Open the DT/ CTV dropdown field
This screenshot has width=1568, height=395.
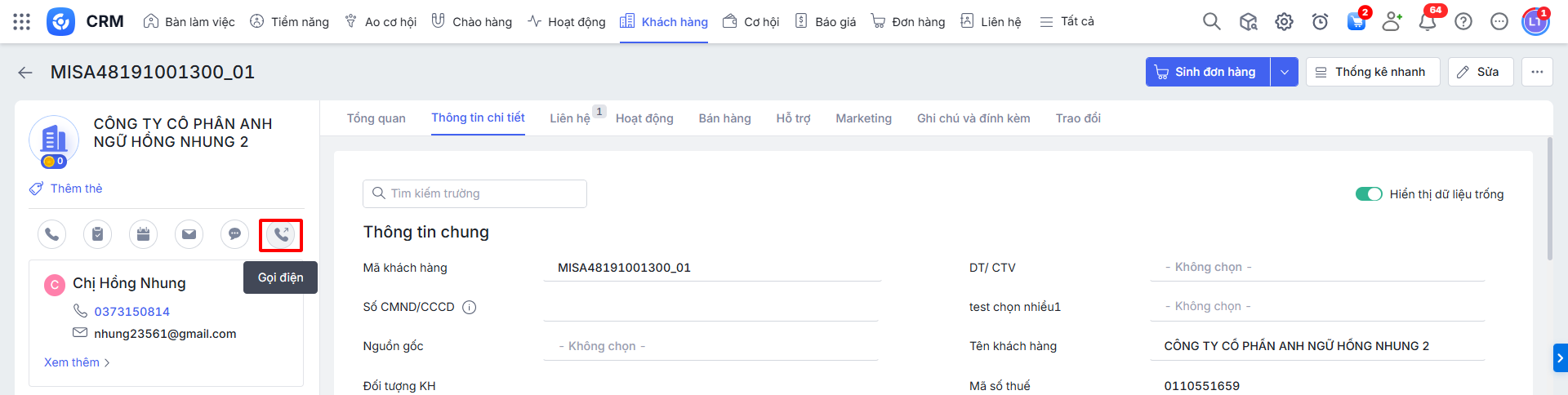click(x=1316, y=267)
